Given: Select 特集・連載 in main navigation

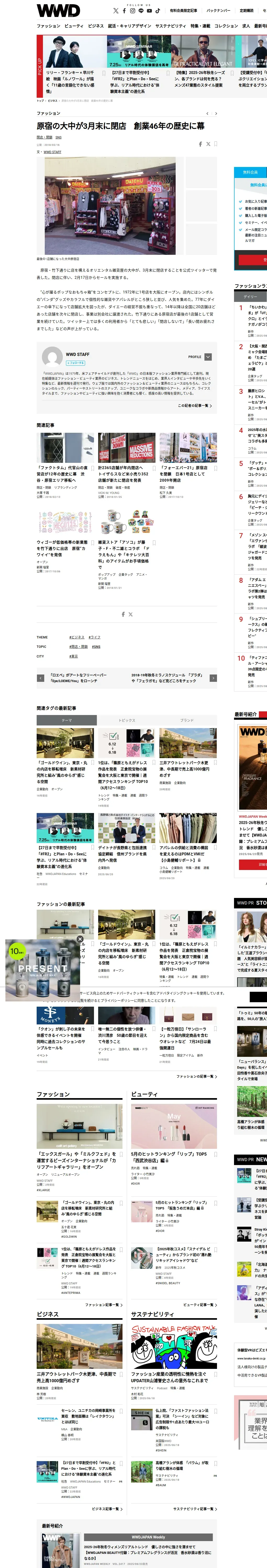Looking at the screenshot, I should pos(200,26).
